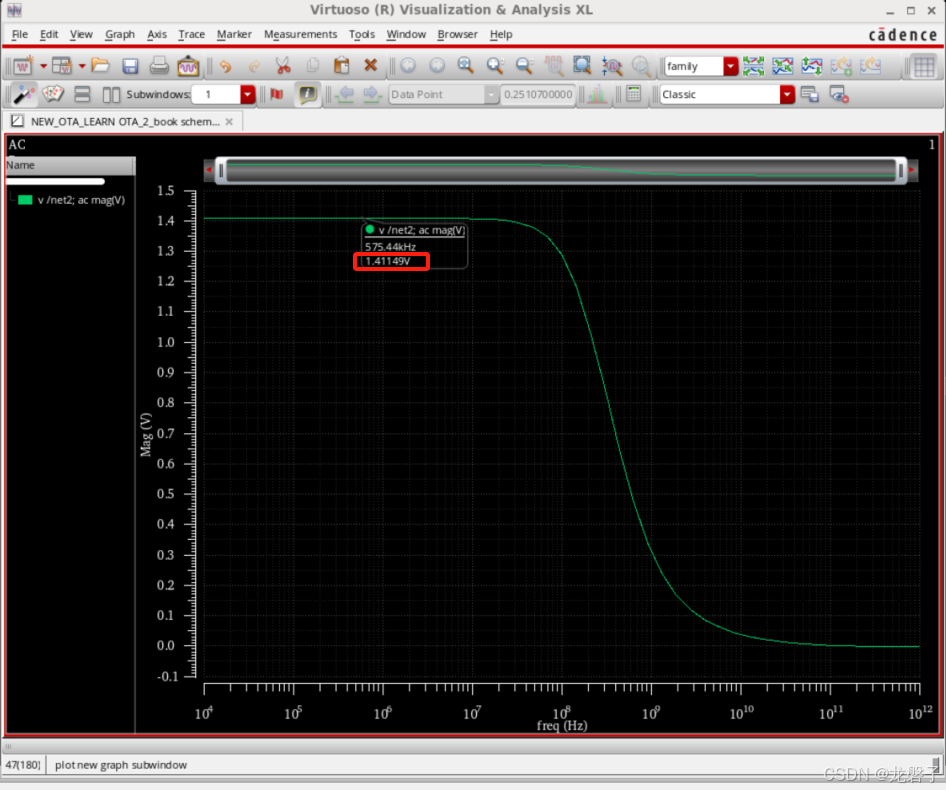946x790 pixels.
Task: Open the File menu
Action: [19, 34]
